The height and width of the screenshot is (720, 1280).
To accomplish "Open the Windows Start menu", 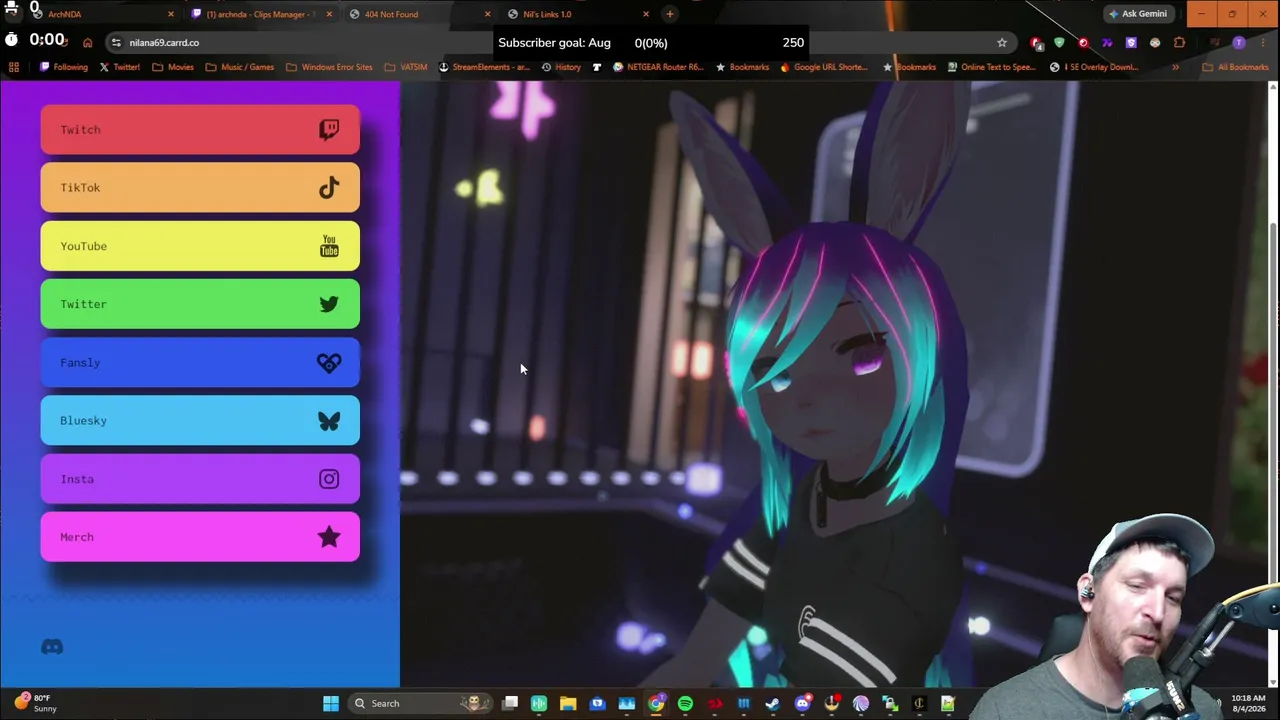I will [x=331, y=703].
